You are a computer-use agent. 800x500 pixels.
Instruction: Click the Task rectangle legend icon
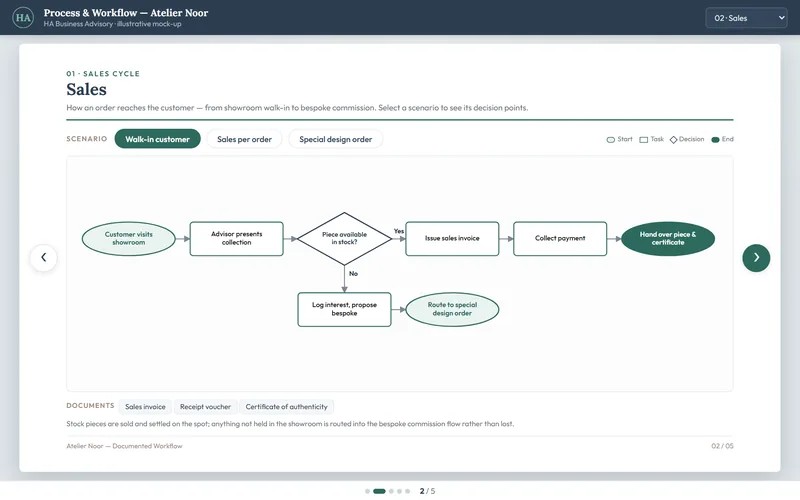pyautogui.click(x=644, y=139)
